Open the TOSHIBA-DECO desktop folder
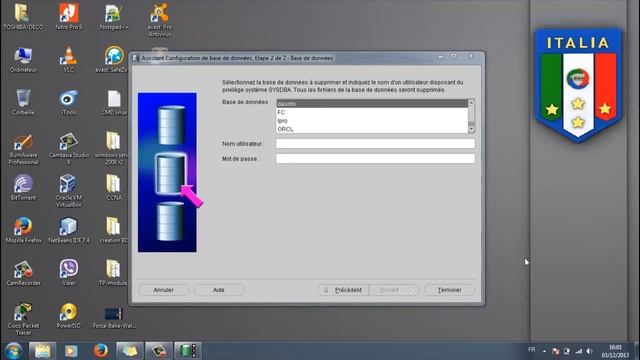This screenshot has width=640, height=360. point(23,17)
